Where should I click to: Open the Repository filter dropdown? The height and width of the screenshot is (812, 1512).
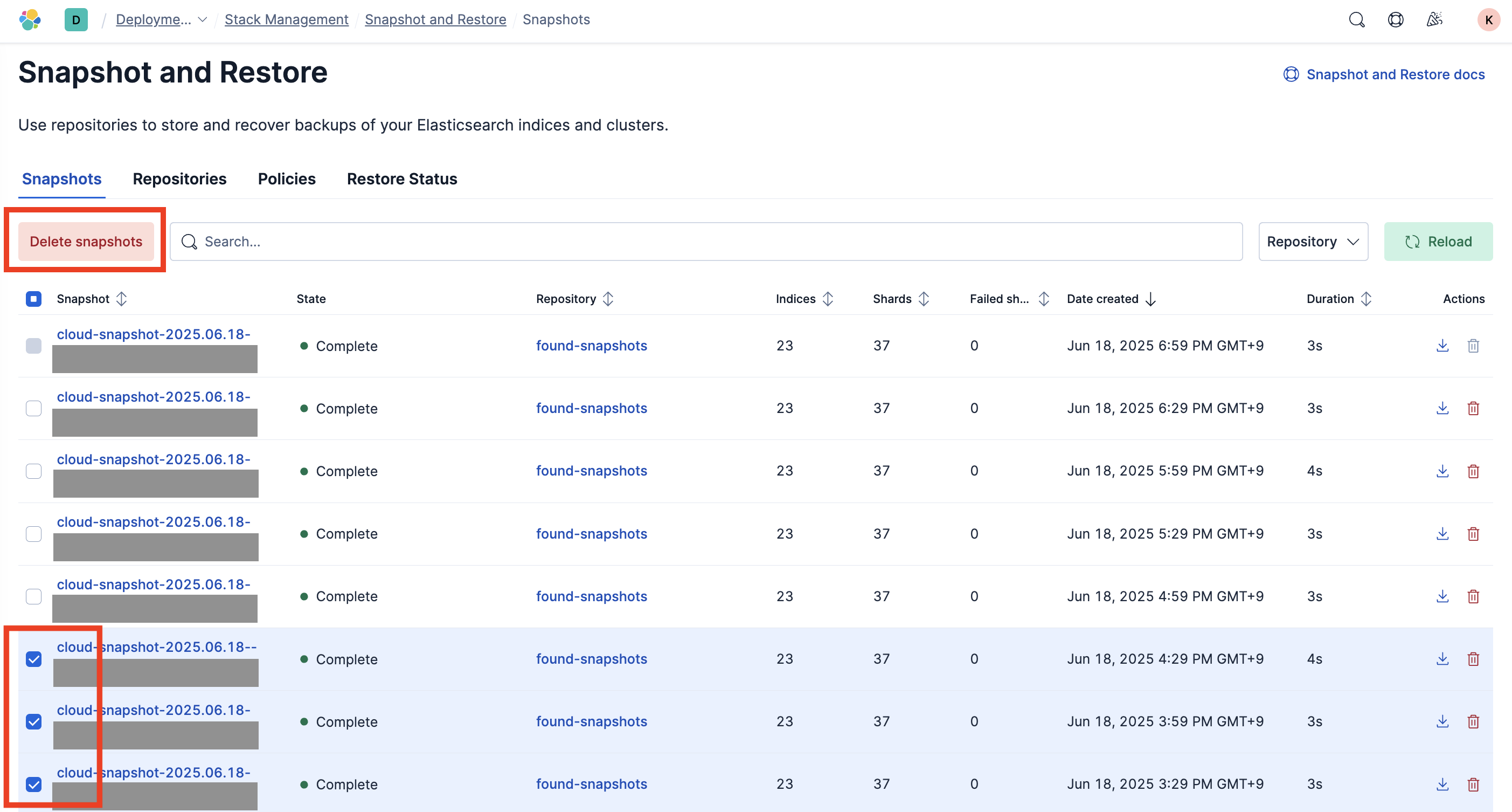pyautogui.click(x=1313, y=242)
